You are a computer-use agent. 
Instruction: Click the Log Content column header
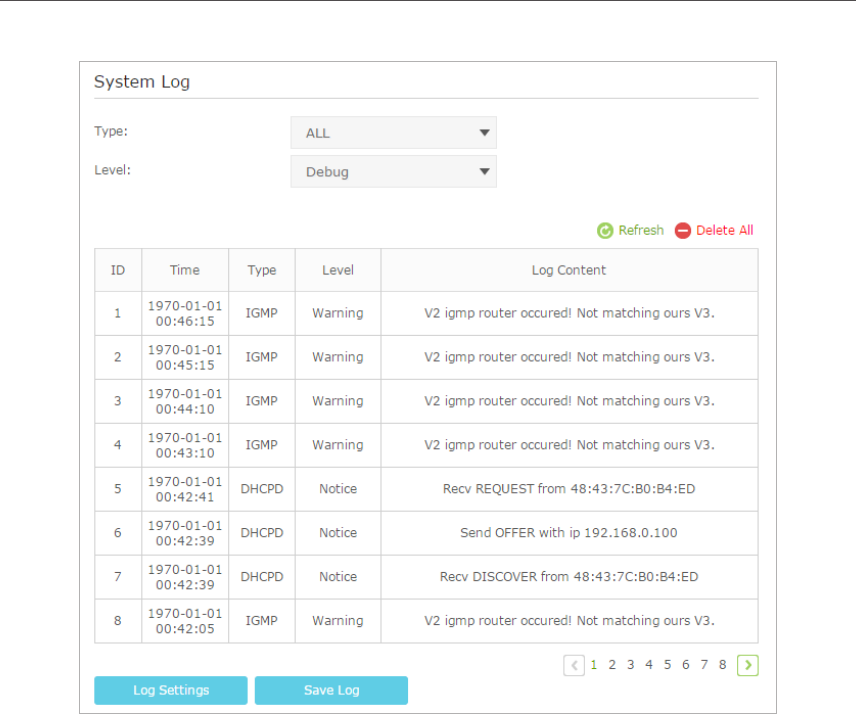point(568,270)
